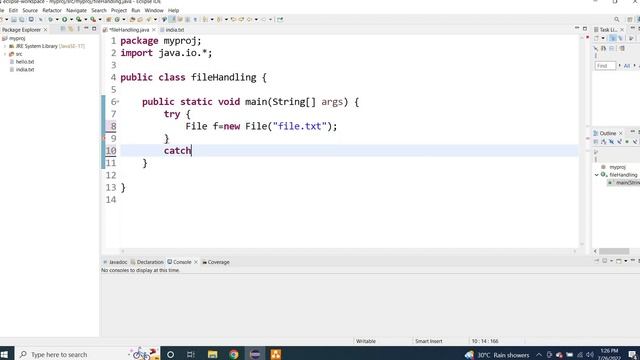Collapse the fileHandling class in Outline
The height and width of the screenshot is (360, 640).
tap(597, 175)
